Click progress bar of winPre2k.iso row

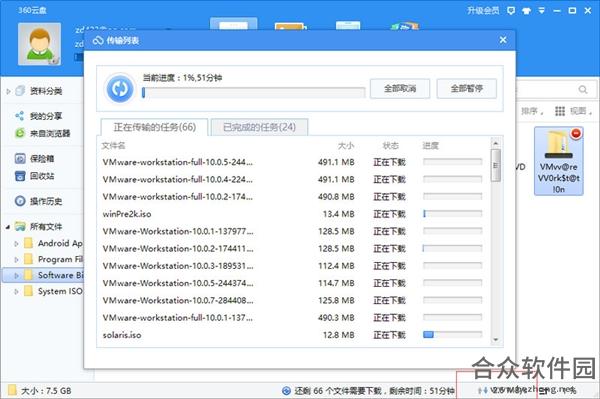click(x=452, y=214)
